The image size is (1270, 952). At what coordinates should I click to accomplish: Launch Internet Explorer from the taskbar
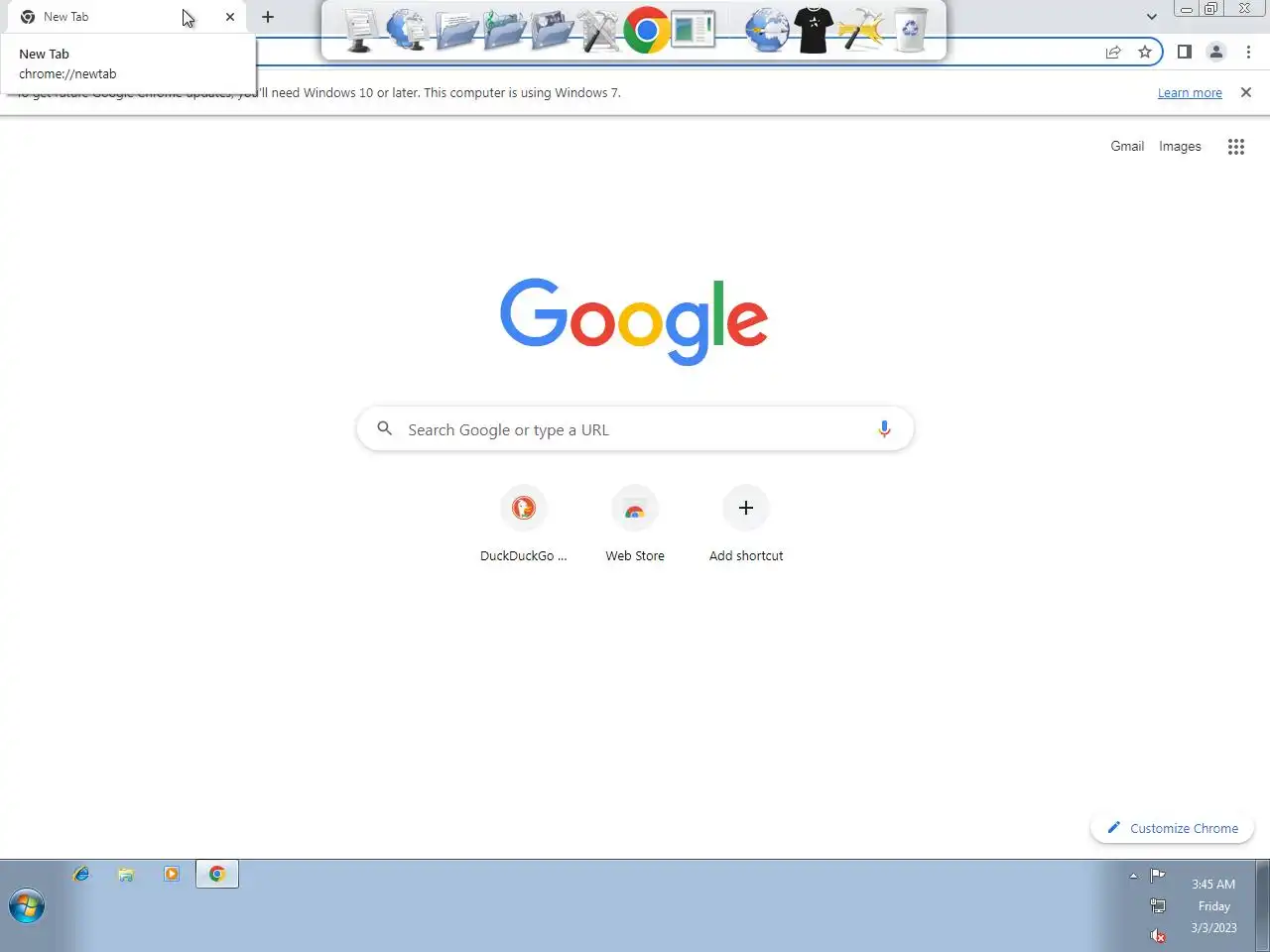81,874
